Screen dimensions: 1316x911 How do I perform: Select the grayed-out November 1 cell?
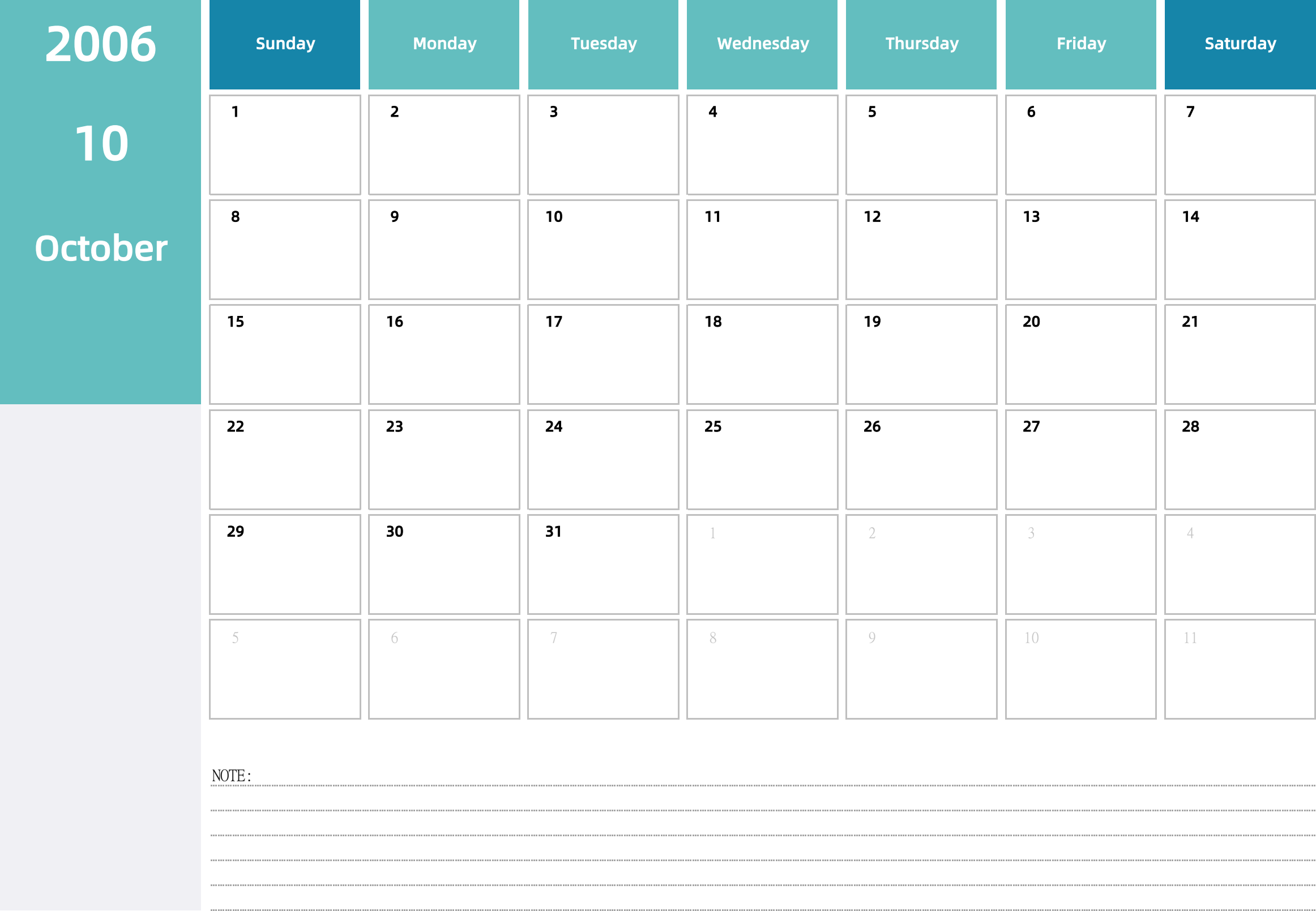click(762, 559)
